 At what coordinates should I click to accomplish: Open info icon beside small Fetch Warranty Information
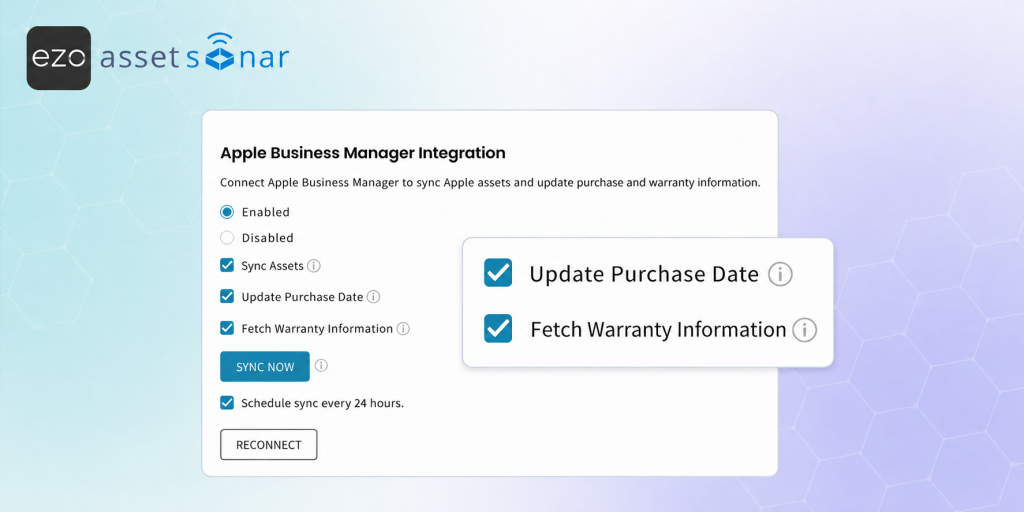tap(404, 328)
